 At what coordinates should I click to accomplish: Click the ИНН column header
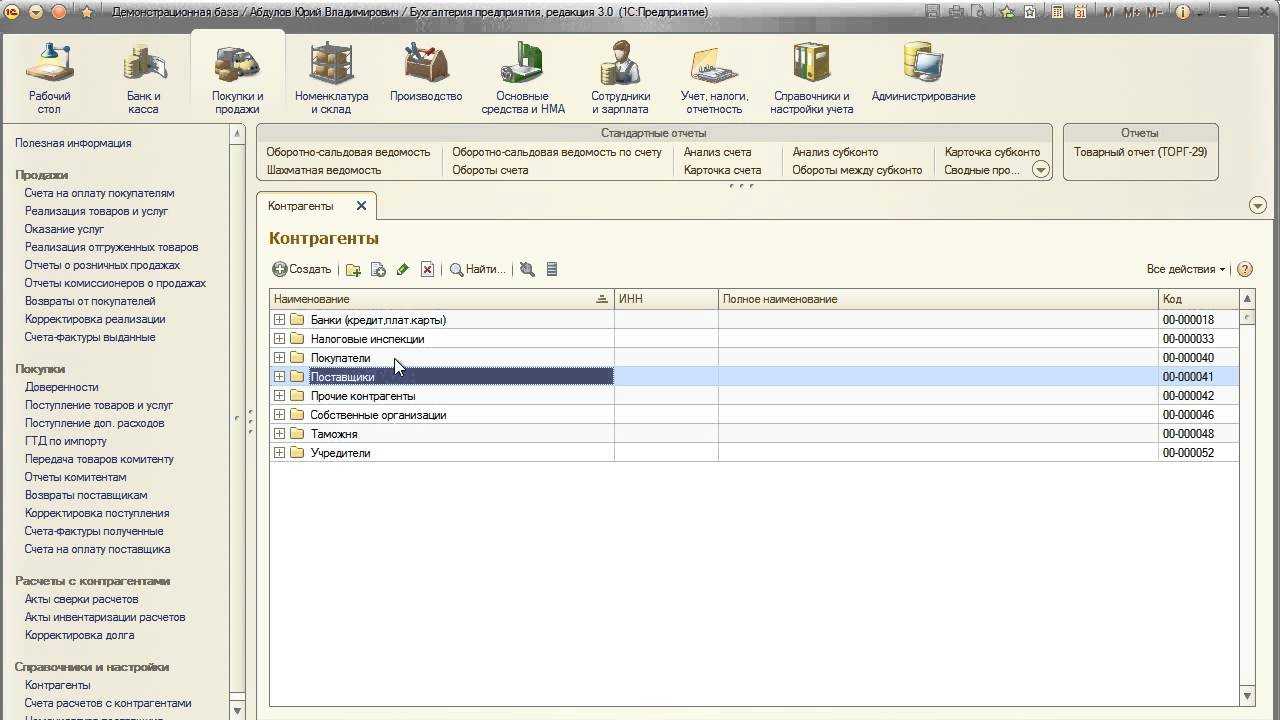pyautogui.click(x=666, y=299)
